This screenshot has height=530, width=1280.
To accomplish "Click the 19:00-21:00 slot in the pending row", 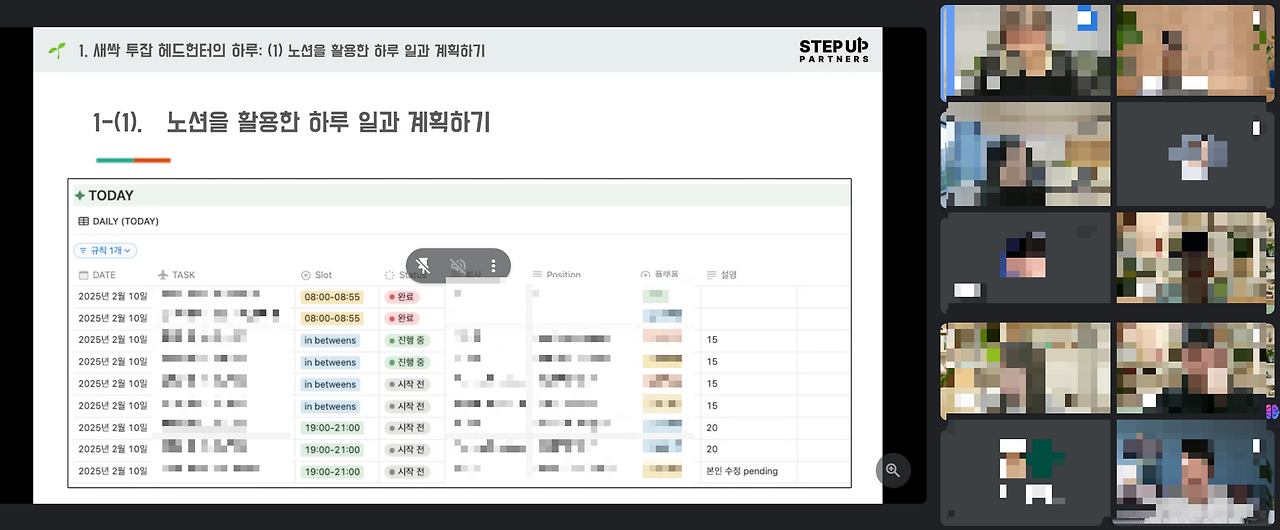I will click(332, 472).
